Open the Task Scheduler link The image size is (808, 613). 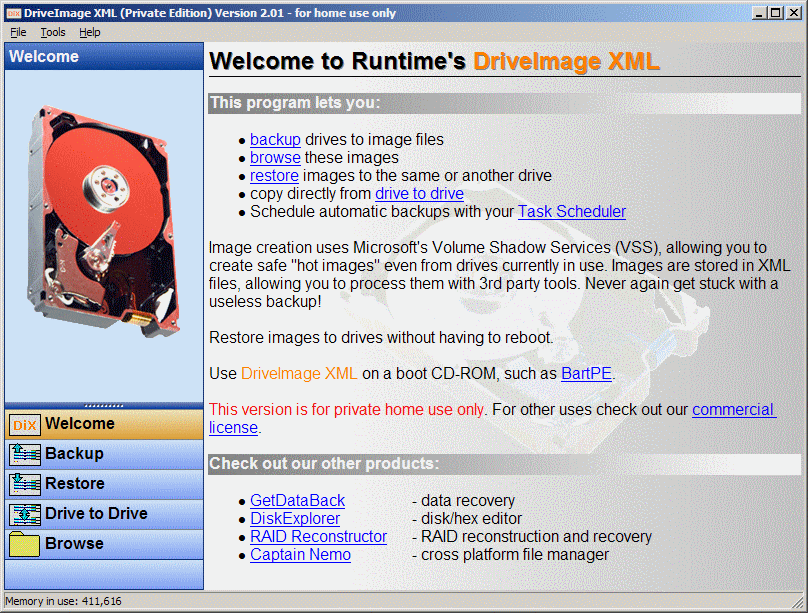click(571, 212)
